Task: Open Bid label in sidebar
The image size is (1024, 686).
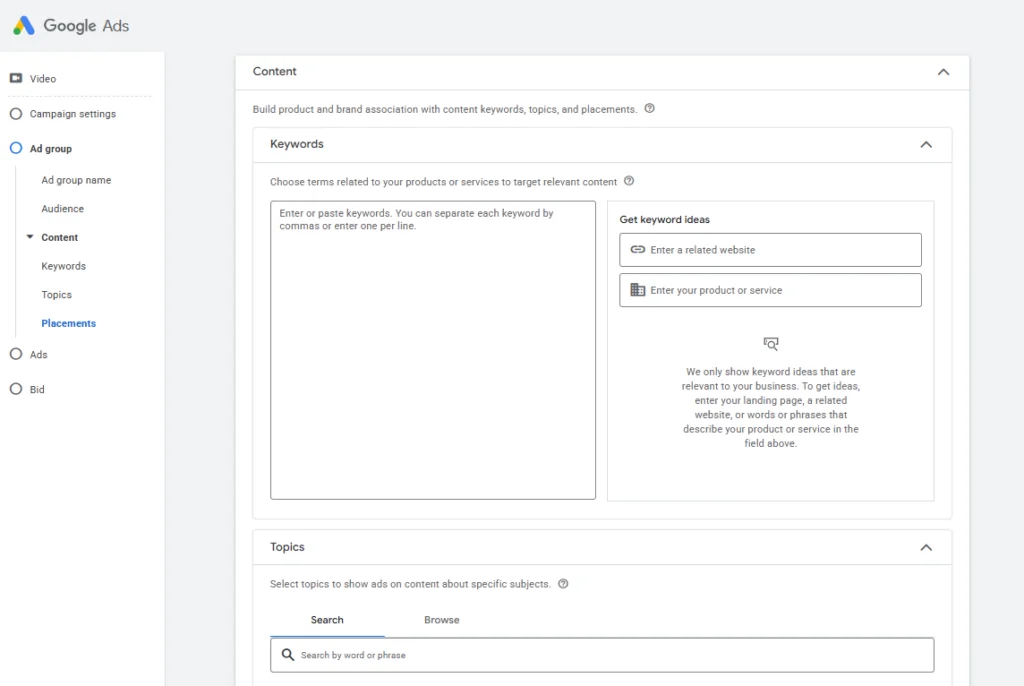Action: (37, 389)
